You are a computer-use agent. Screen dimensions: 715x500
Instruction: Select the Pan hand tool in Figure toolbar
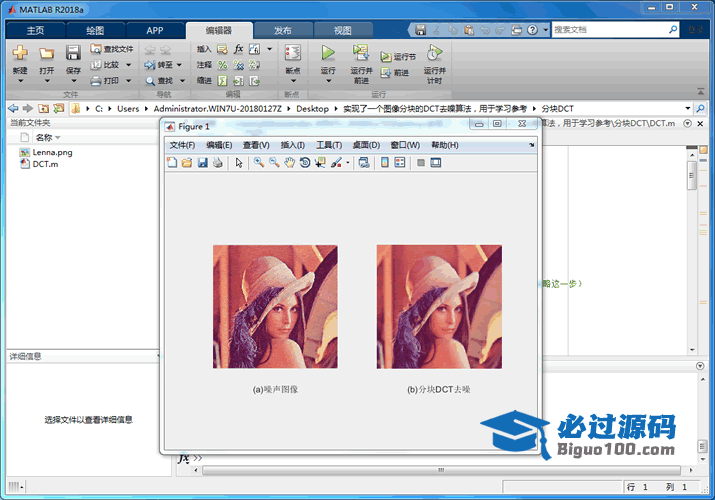tap(289, 163)
